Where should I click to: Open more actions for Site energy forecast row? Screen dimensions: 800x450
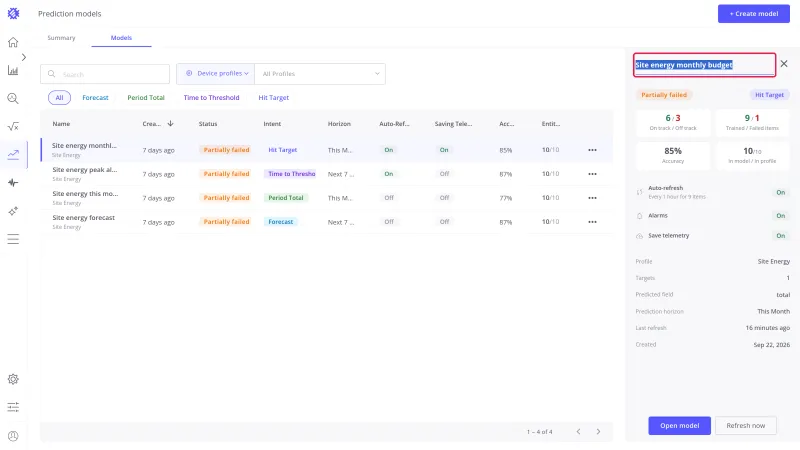[x=592, y=222]
